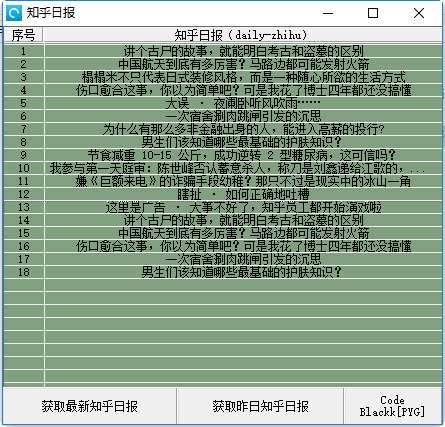Viewport: 445px width, 427px height.
Task: Click the 知乎日报 (daily-zhihu) column header
Action: (243, 35)
